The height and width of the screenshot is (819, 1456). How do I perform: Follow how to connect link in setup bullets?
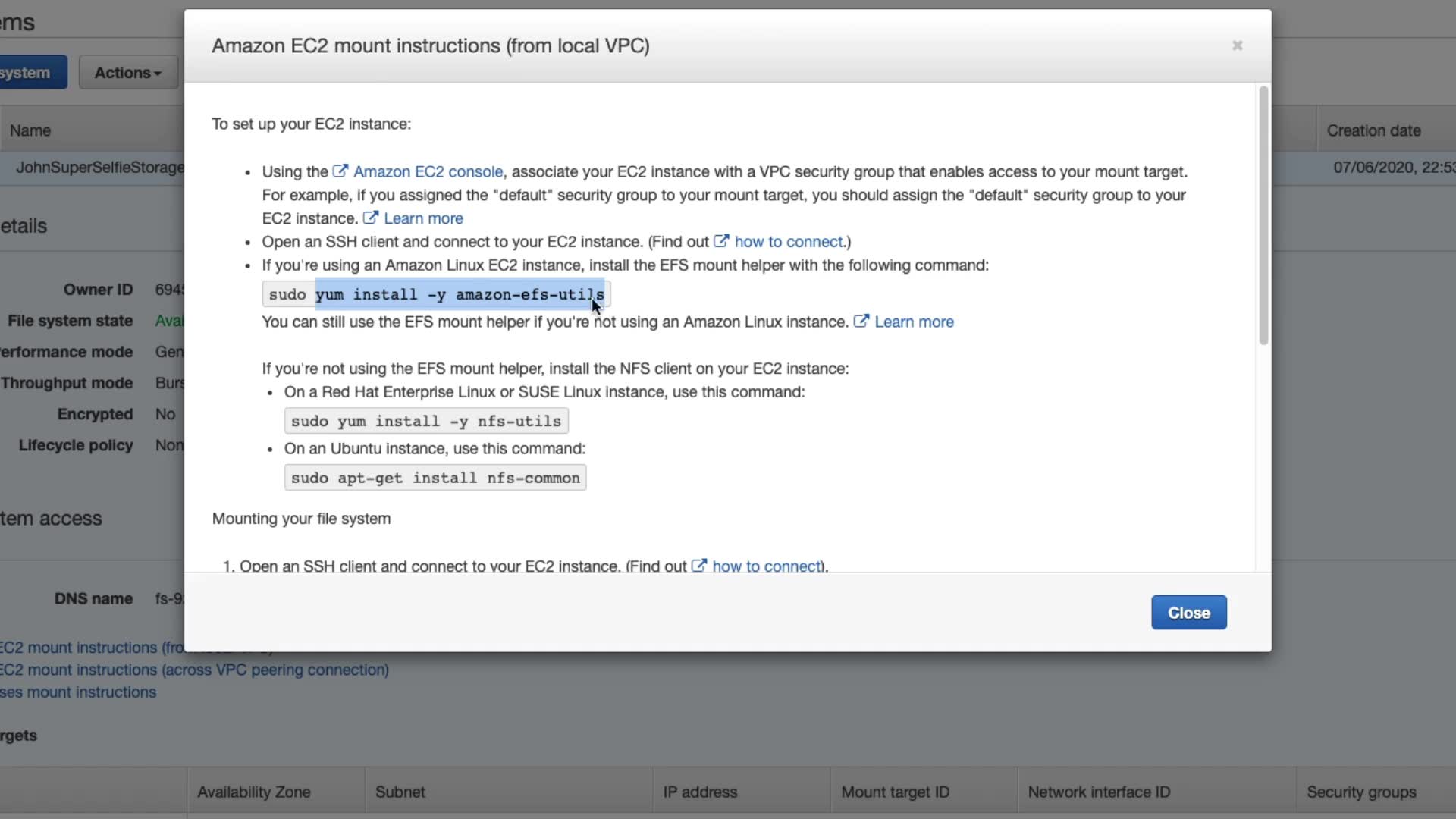click(x=788, y=242)
